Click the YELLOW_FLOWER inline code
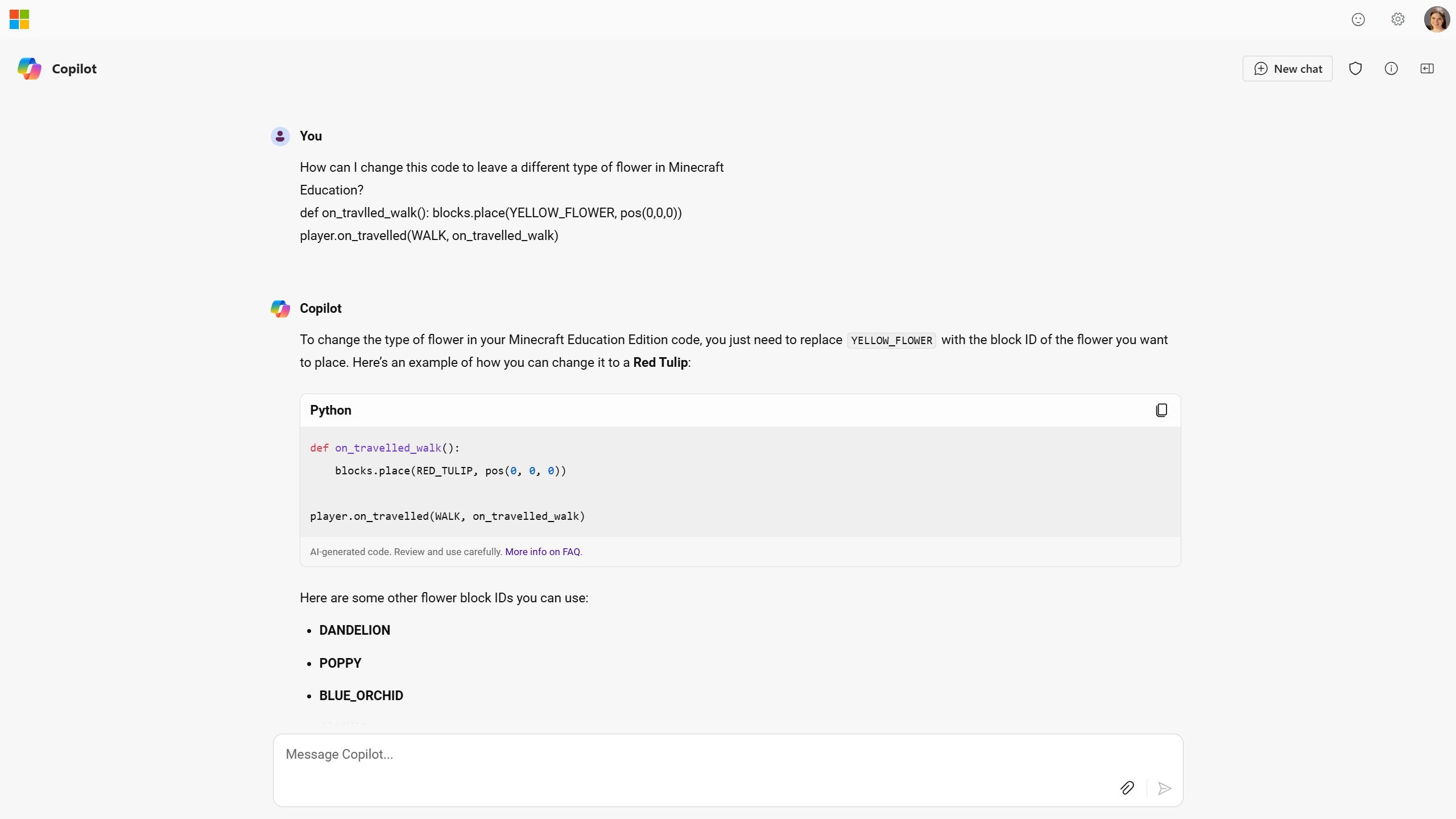 [x=892, y=340]
